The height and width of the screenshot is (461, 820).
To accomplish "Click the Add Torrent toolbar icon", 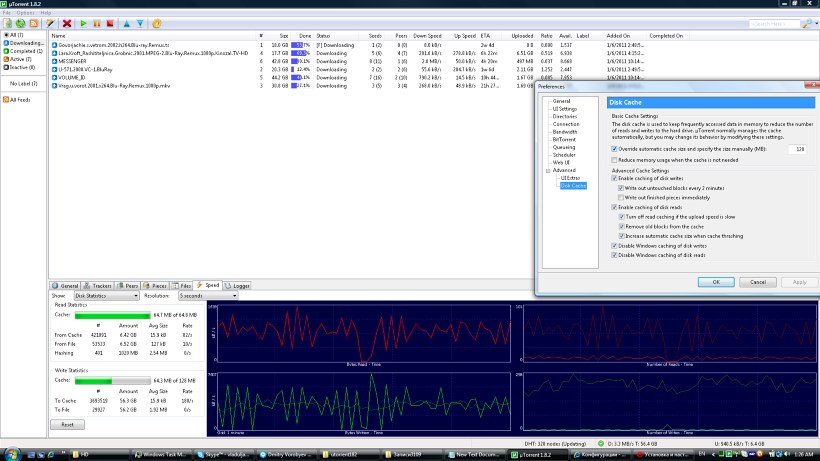I will (x=8, y=22).
